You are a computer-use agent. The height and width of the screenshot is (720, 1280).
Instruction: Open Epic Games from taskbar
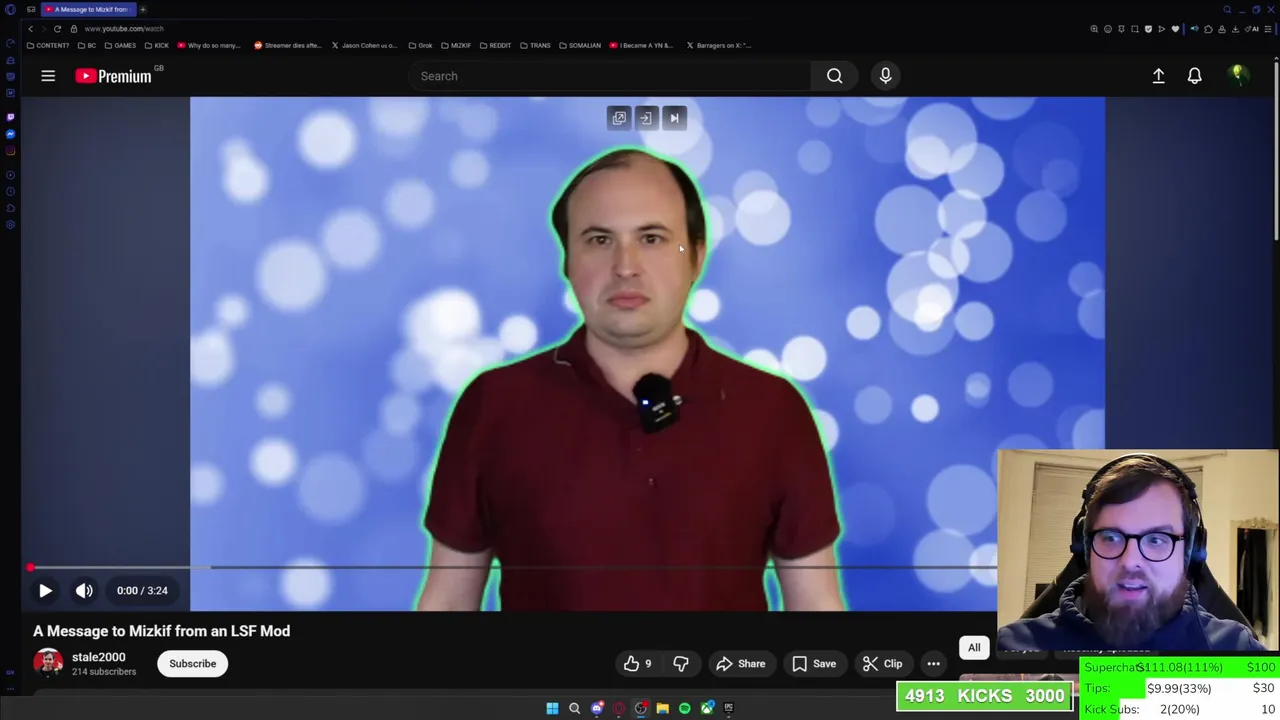click(x=729, y=708)
